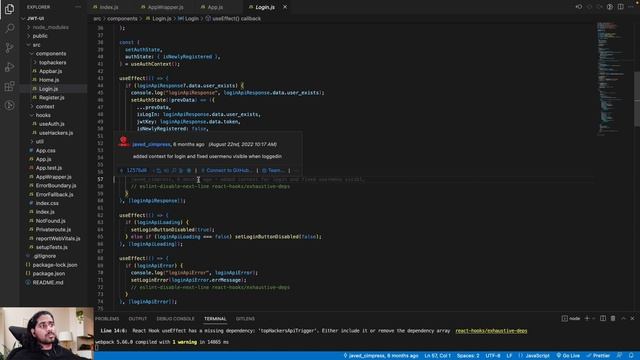The image size is (640, 360).
Task: Click Team link in blame popup
Action: pyautogui.click(x=274, y=170)
